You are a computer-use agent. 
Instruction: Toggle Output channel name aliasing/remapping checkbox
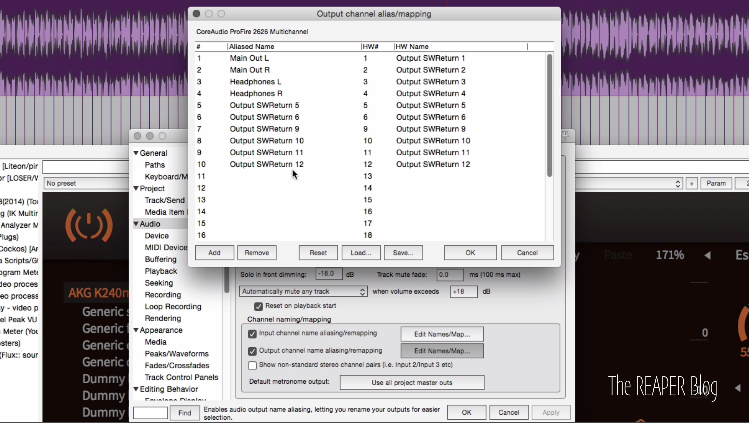coord(252,350)
